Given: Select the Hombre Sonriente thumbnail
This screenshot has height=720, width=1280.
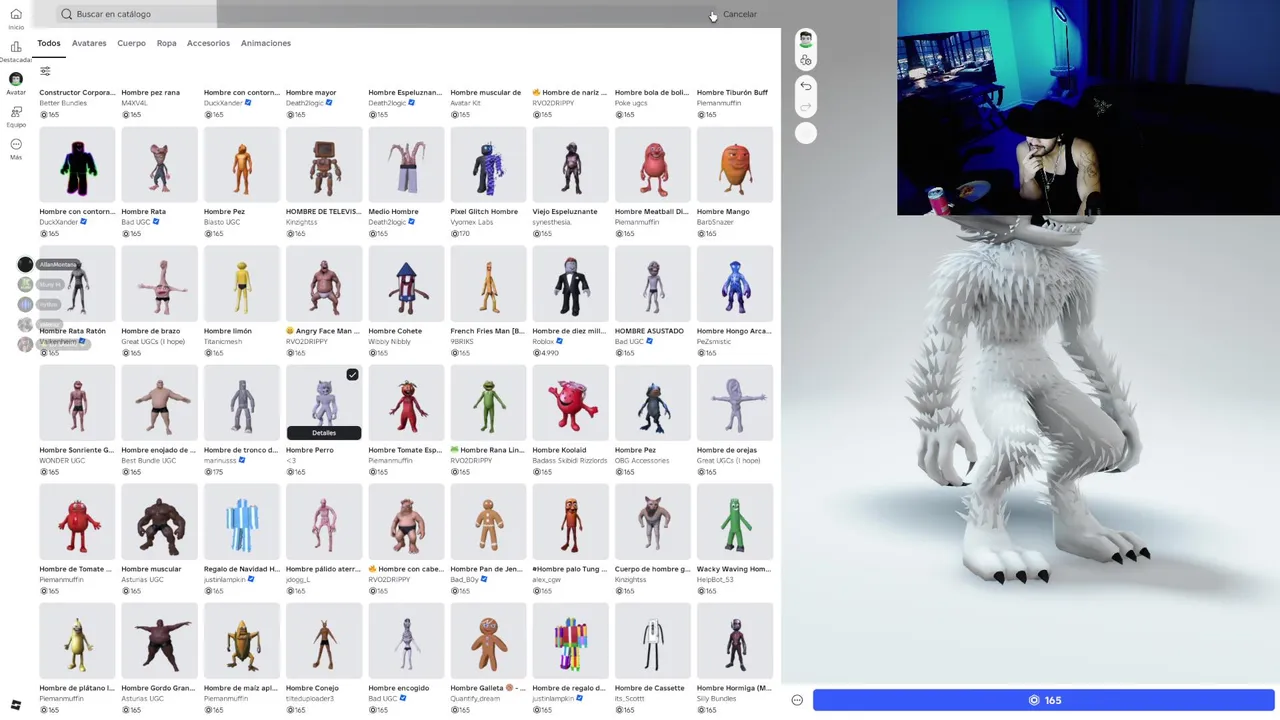Looking at the screenshot, I should coord(77,402).
